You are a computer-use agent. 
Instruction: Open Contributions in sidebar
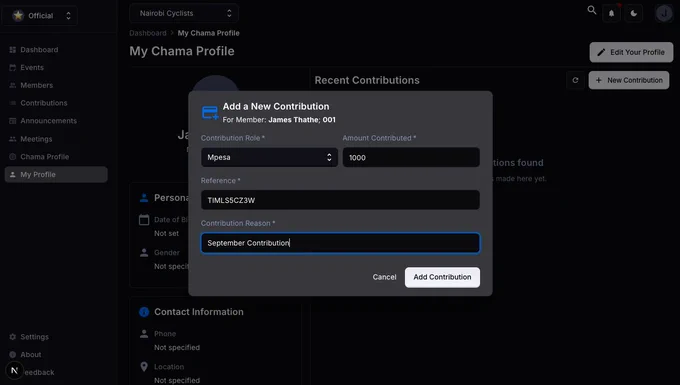(43, 103)
